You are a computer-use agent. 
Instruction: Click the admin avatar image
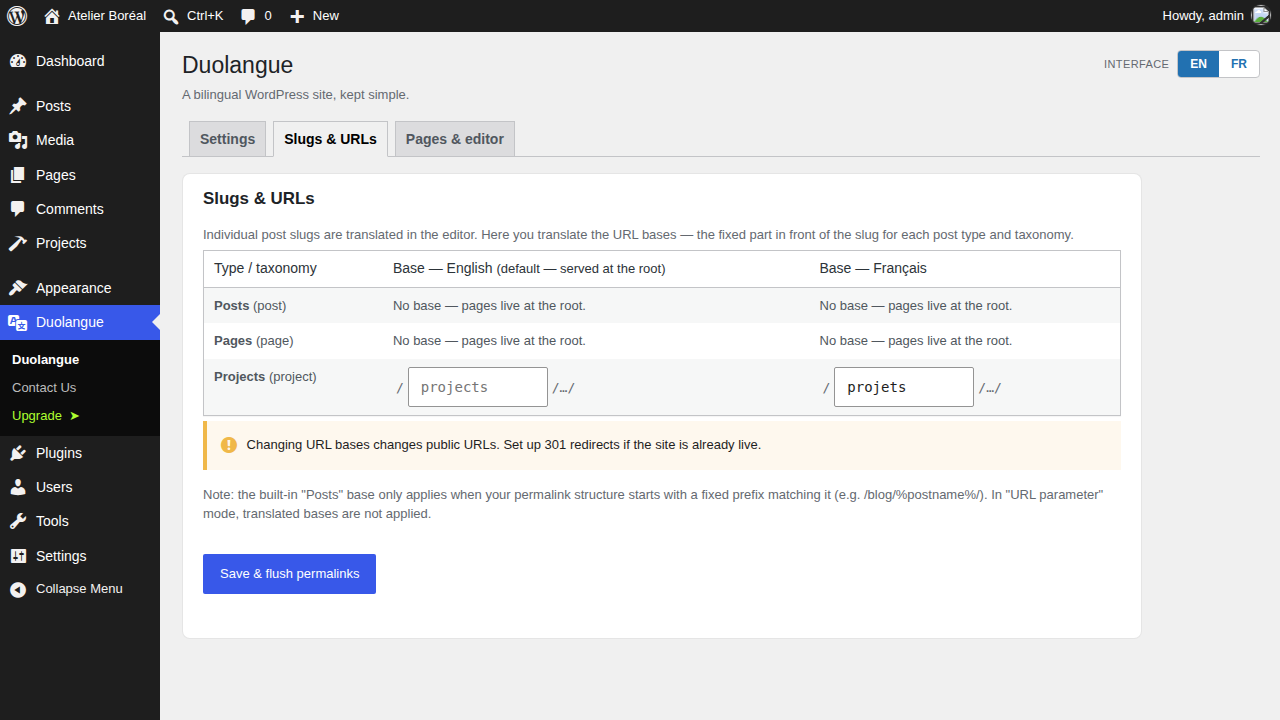pyautogui.click(x=1261, y=16)
